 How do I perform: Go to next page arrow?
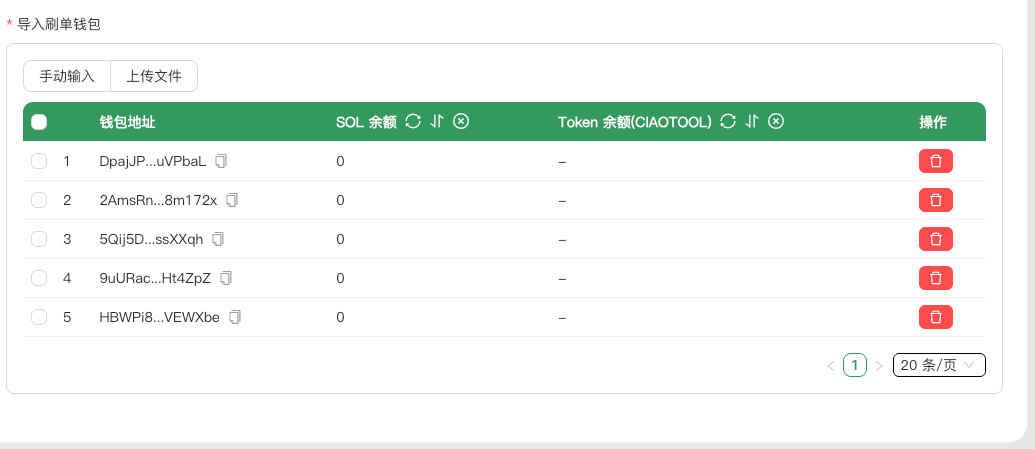(879, 366)
